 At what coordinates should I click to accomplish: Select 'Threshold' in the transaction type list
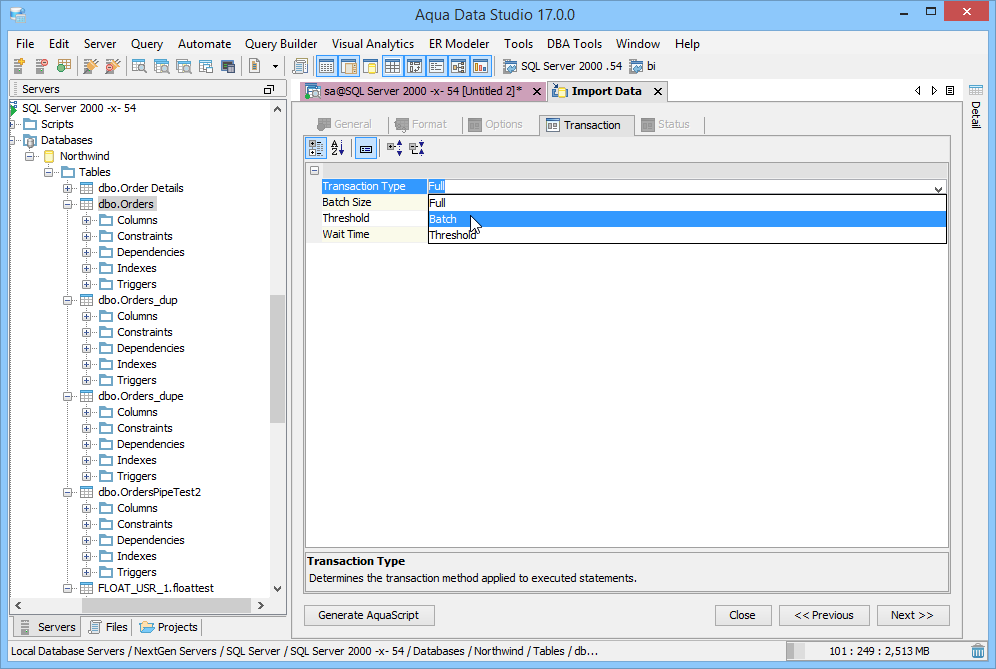point(687,235)
